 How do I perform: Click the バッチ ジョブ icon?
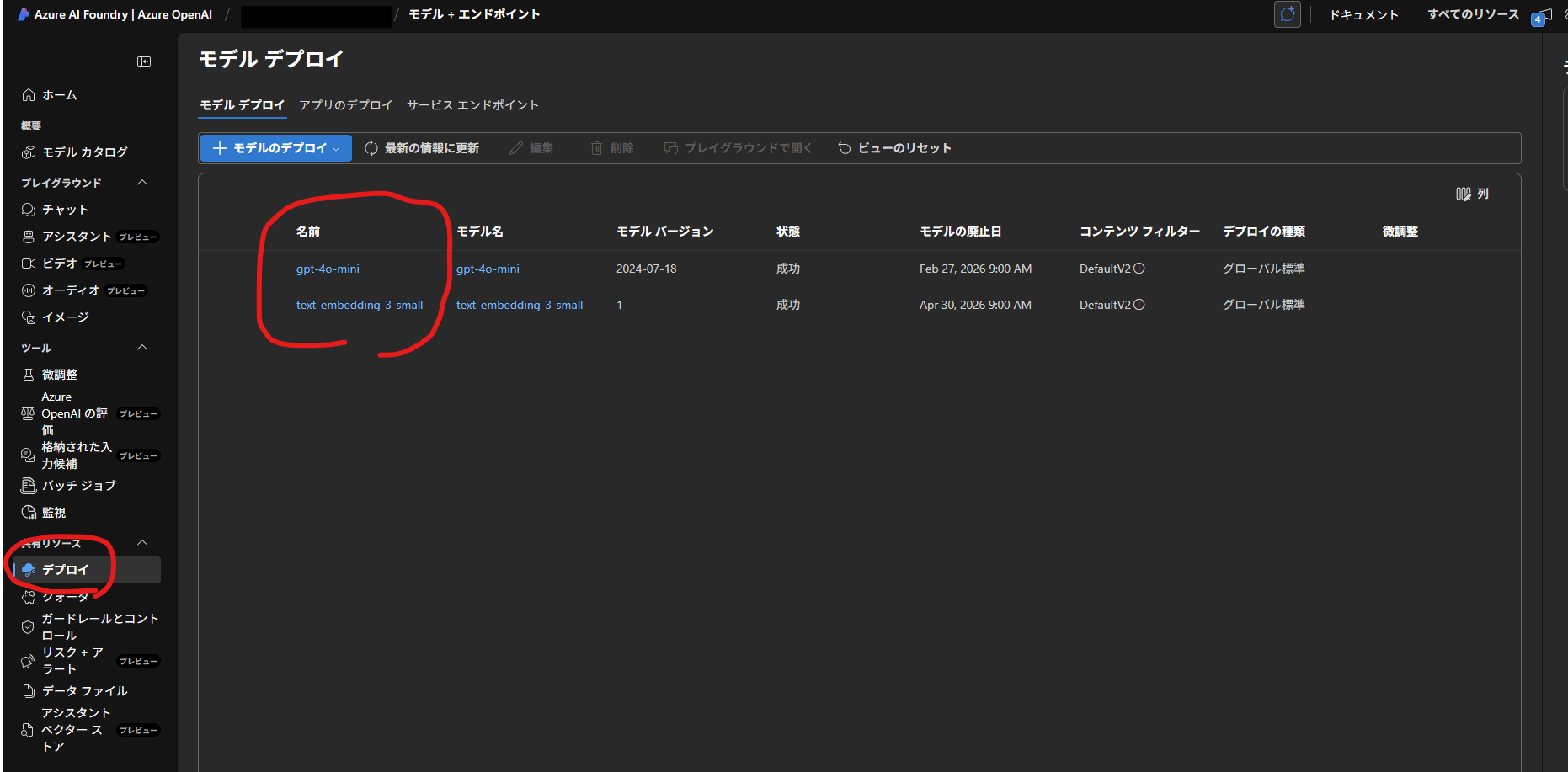29,486
